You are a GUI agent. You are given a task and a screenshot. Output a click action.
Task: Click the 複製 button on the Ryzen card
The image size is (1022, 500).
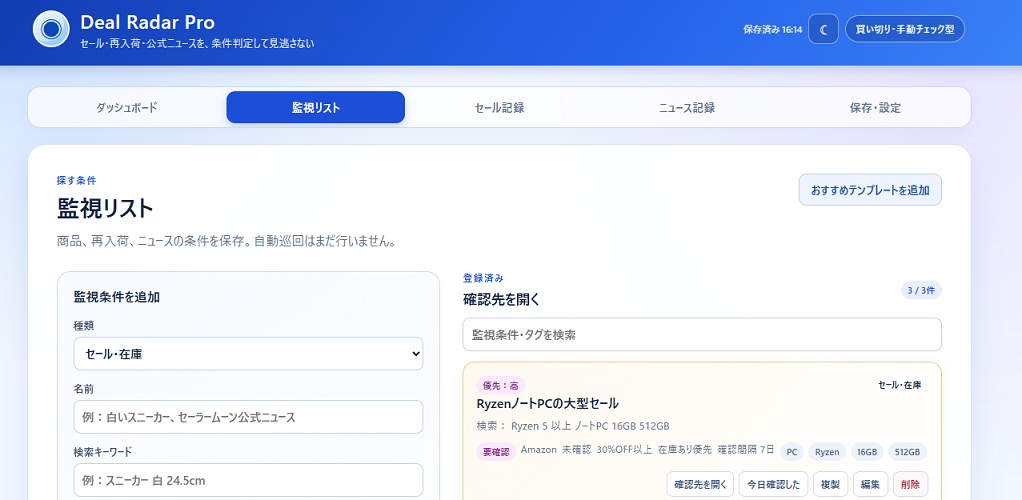pyautogui.click(x=830, y=484)
